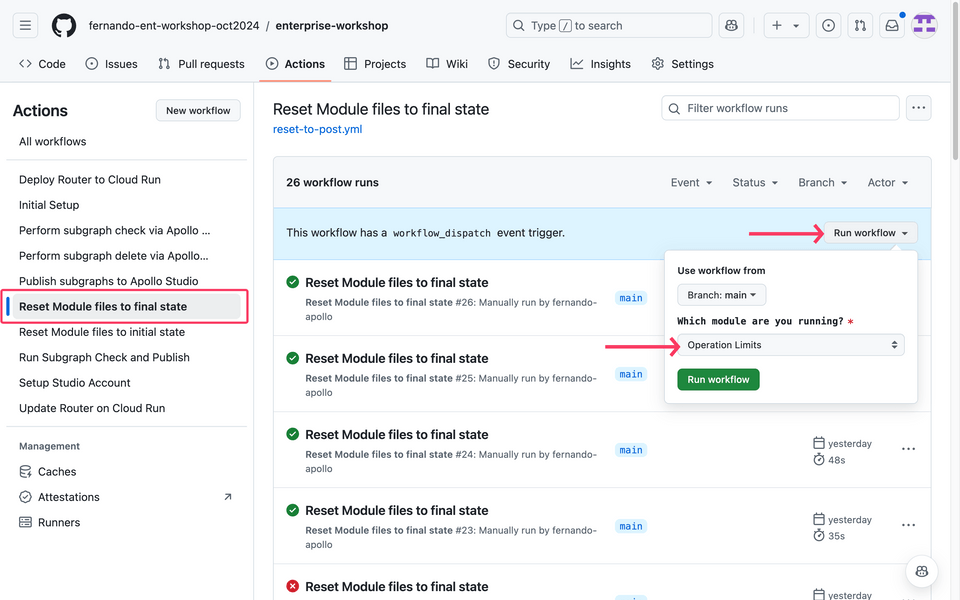
Task: Open run #26 title link
Action: tap(397, 282)
